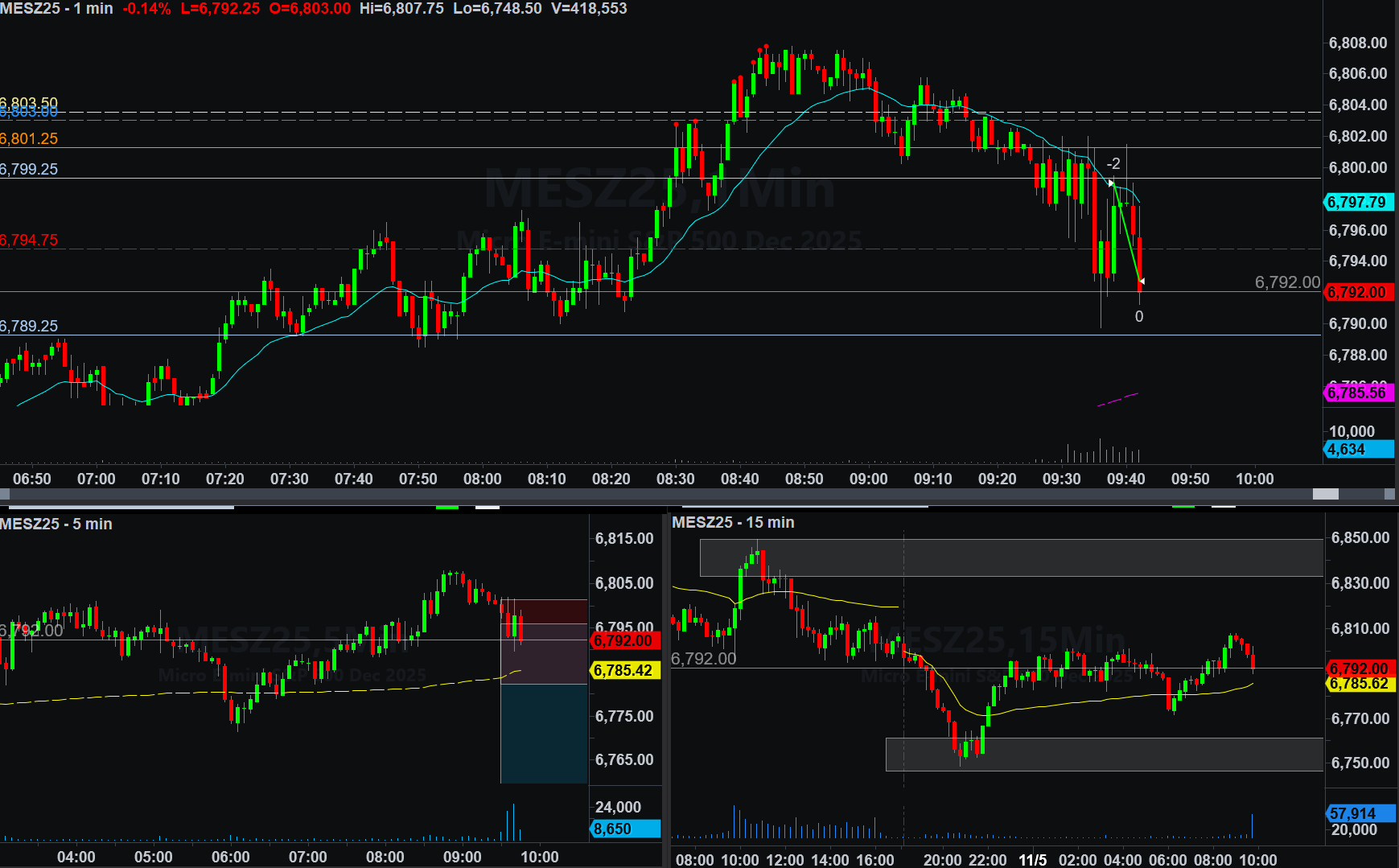This screenshot has width=1399, height=868.
Task: Click the teal profit target zone on 5 min chart
Action: click(x=544, y=732)
